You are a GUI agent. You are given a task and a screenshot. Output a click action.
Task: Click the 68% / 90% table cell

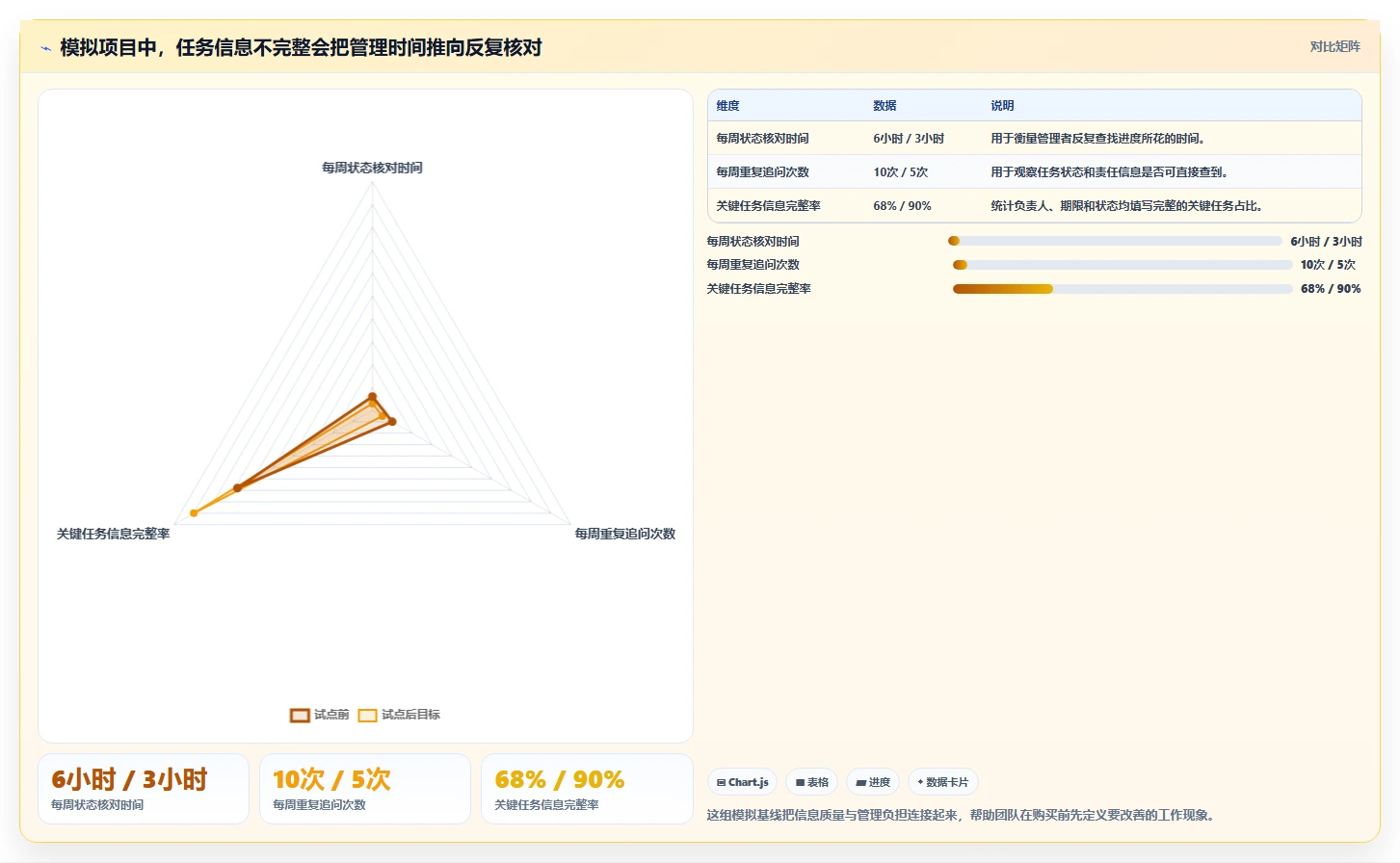tap(902, 206)
